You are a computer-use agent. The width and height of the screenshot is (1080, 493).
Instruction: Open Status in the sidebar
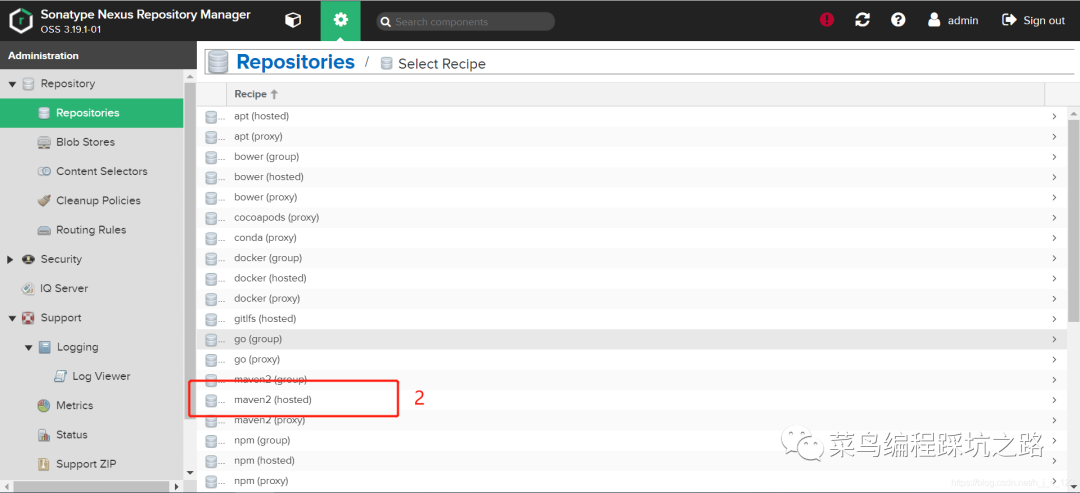[x=92, y=435]
